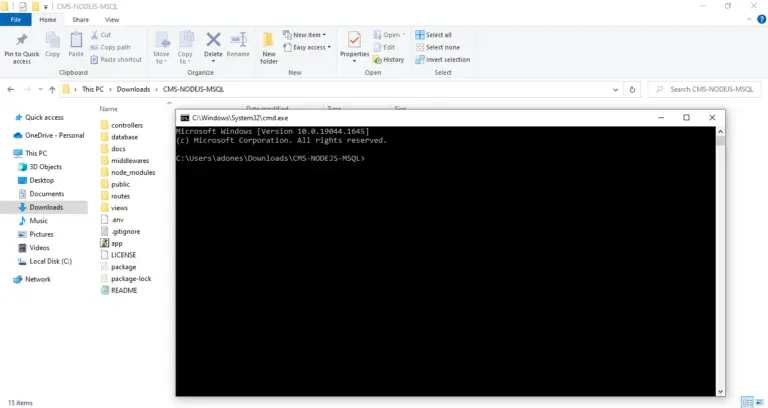Expand the address bar history dropdown

pyautogui.click(x=615, y=90)
